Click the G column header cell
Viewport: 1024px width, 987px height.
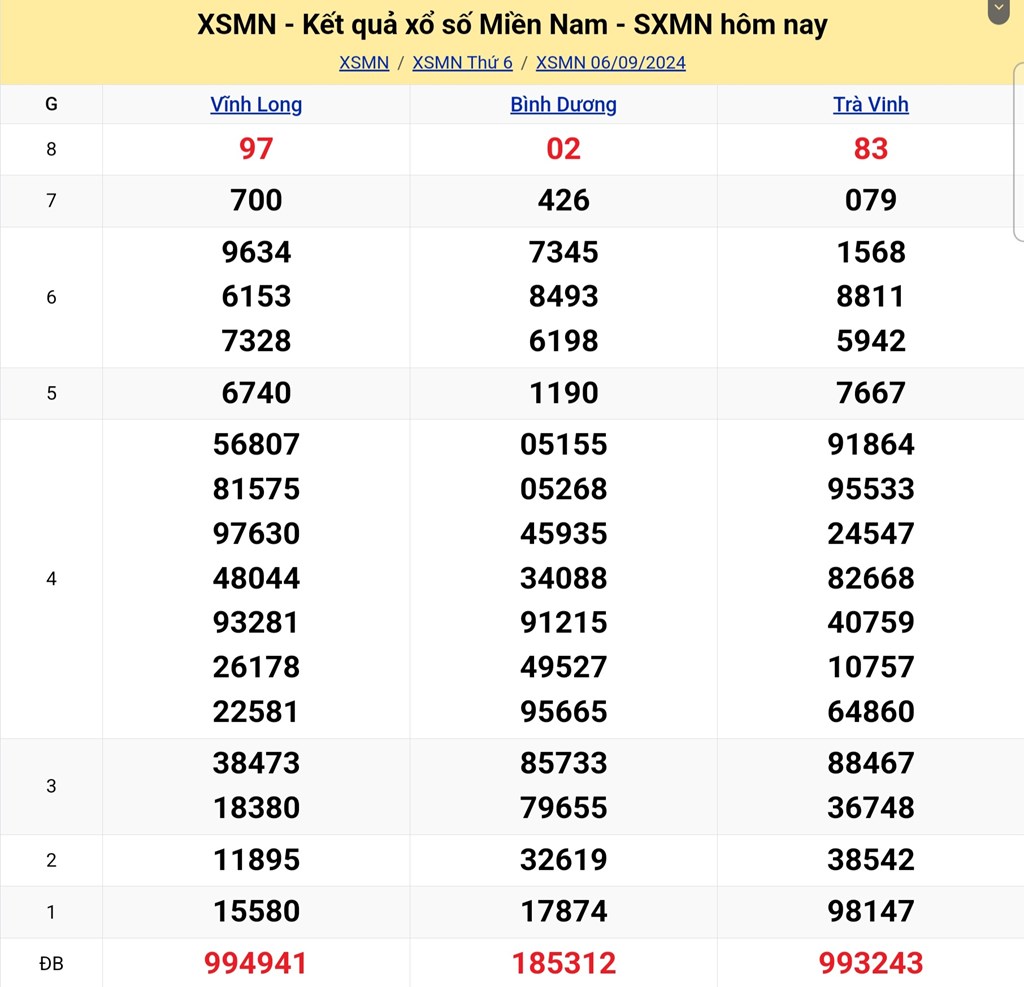point(51,104)
